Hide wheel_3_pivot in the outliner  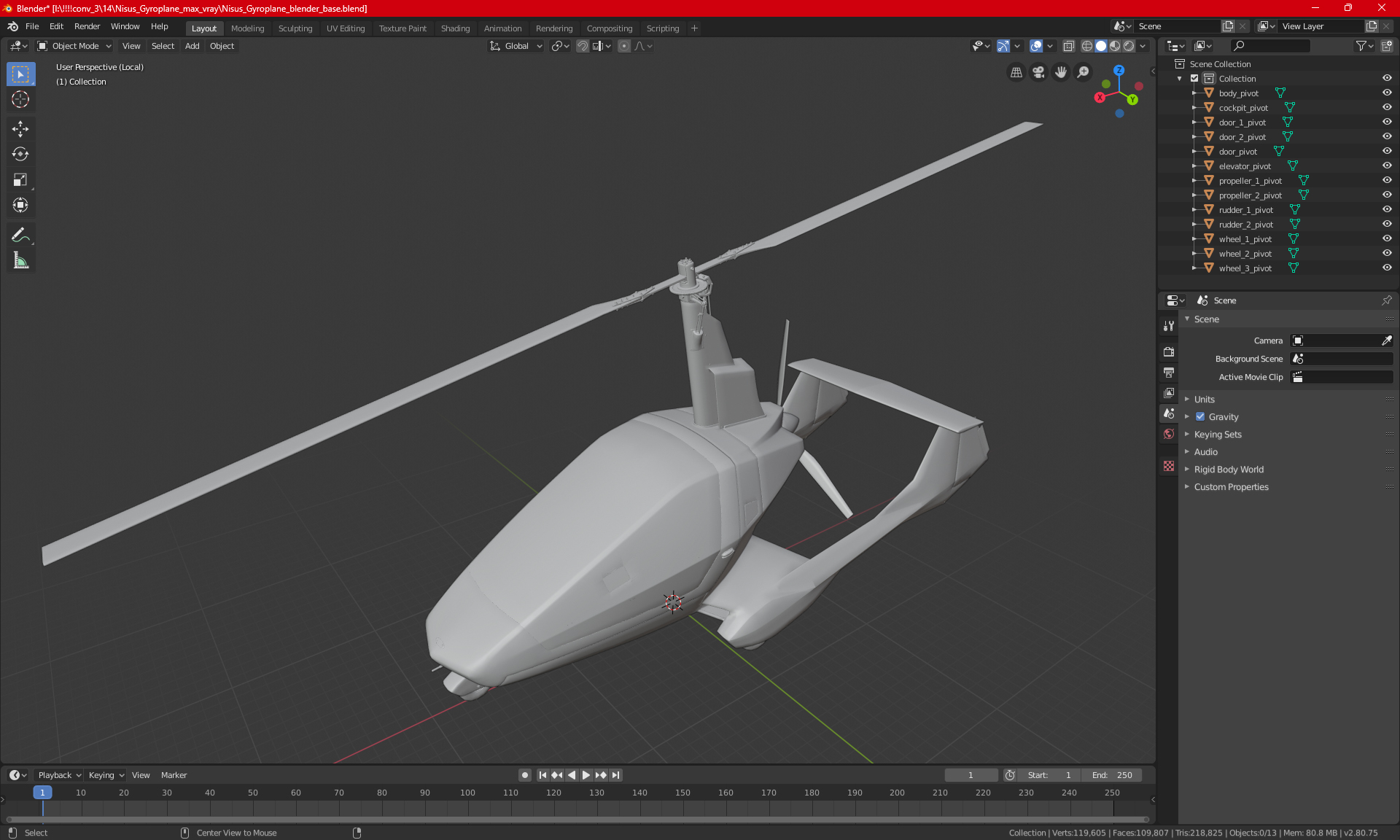point(1387,268)
